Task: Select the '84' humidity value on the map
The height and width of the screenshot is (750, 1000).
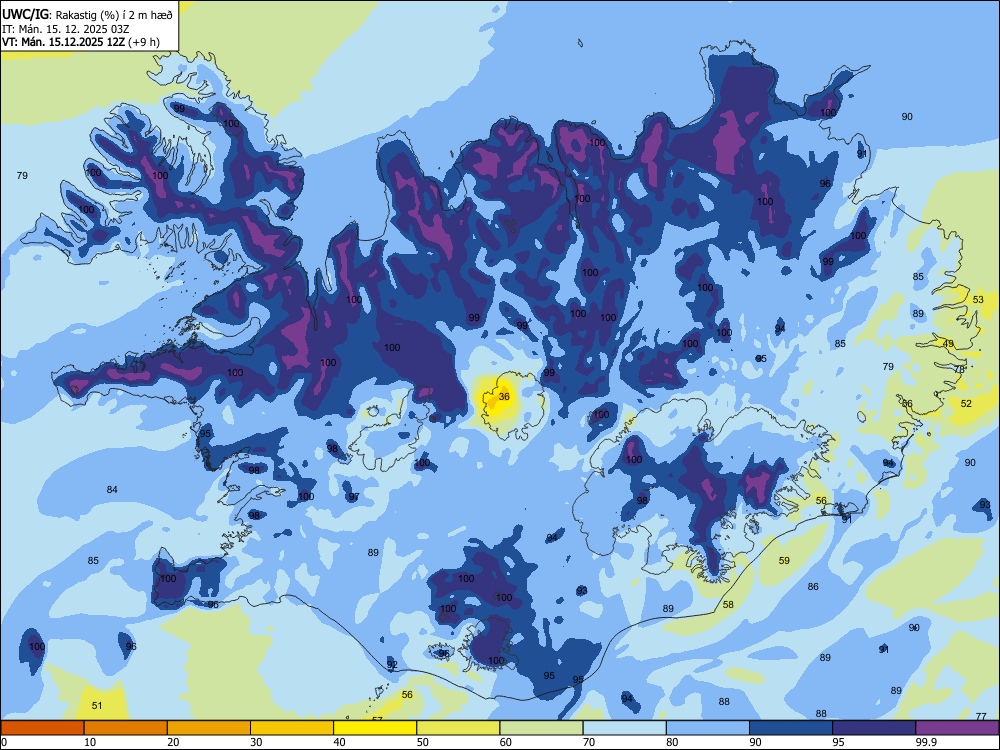Action: [x=112, y=490]
